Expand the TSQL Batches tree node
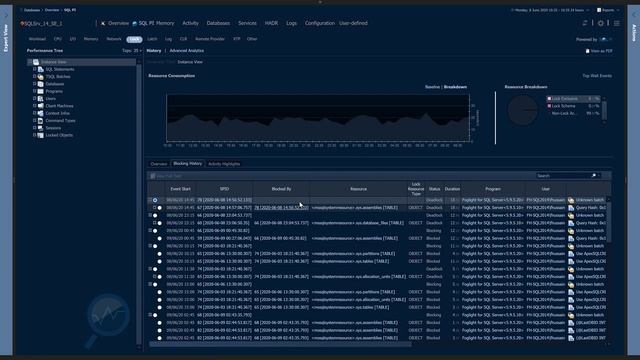The height and width of the screenshot is (360, 640). click(34, 77)
